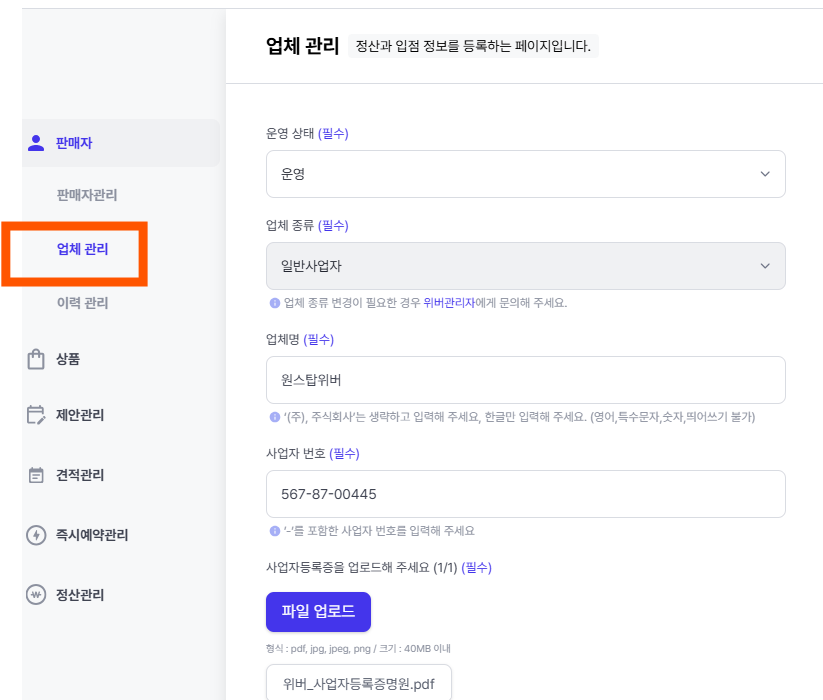Image resolution: width=823 pixels, height=700 pixels.
Task: Click info icon under 사업자 번호 field
Action: [x=274, y=531]
